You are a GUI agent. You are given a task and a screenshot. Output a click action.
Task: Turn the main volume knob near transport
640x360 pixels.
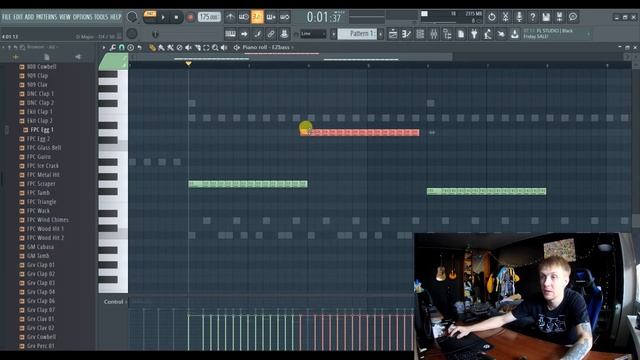(x=132, y=17)
